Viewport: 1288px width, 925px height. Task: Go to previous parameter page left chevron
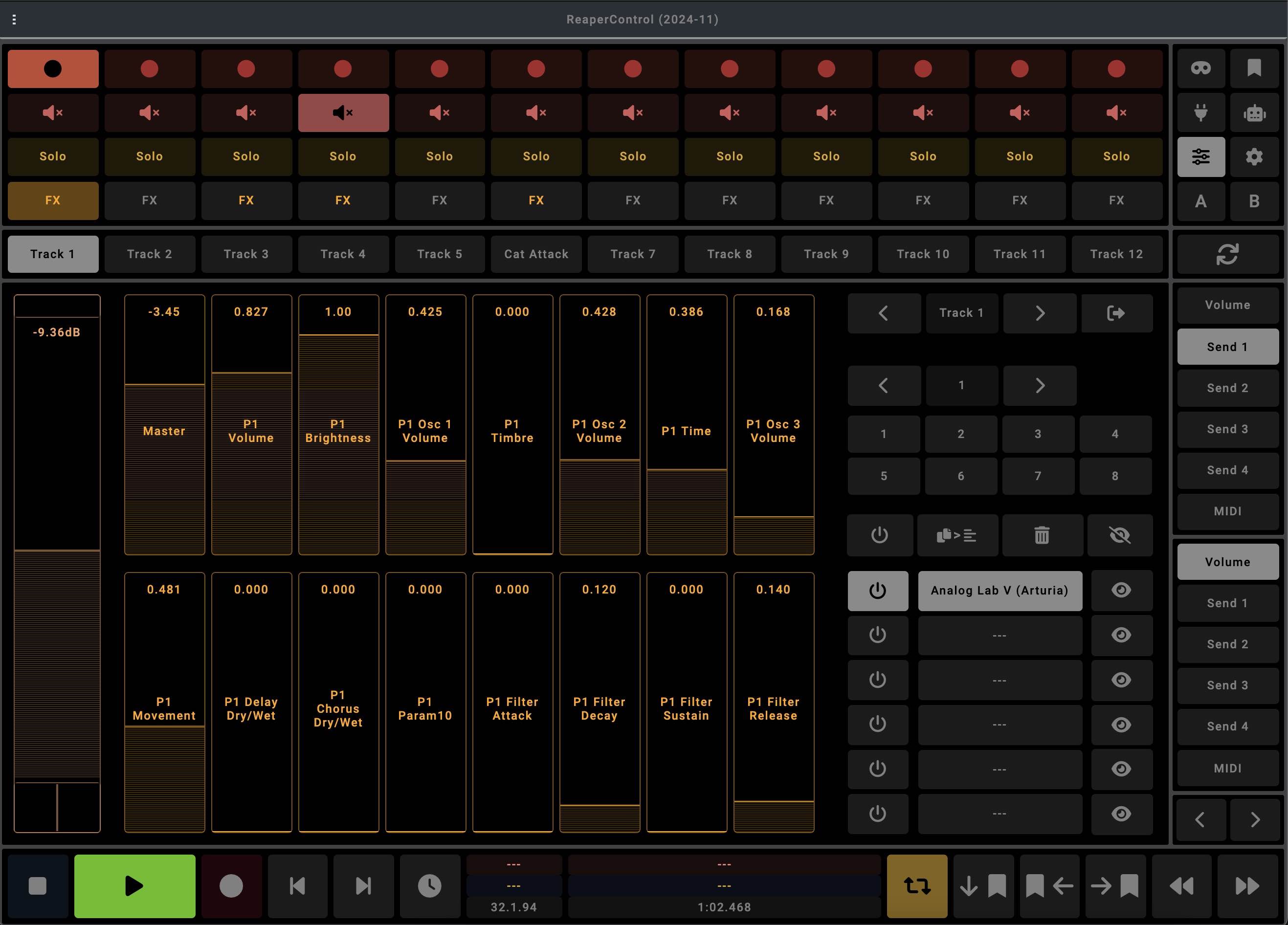coord(884,386)
